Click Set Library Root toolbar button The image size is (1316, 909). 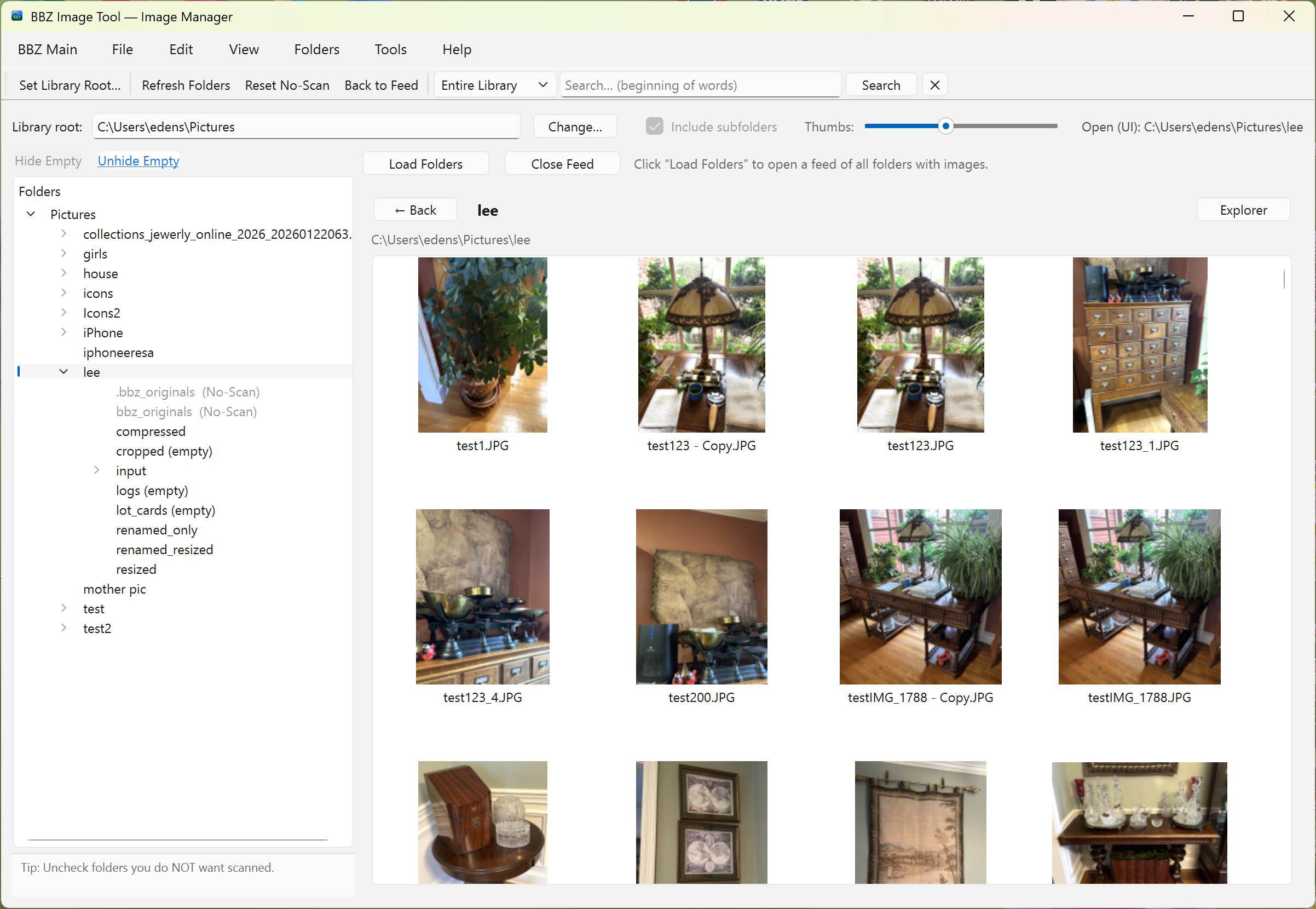pyautogui.click(x=70, y=85)
